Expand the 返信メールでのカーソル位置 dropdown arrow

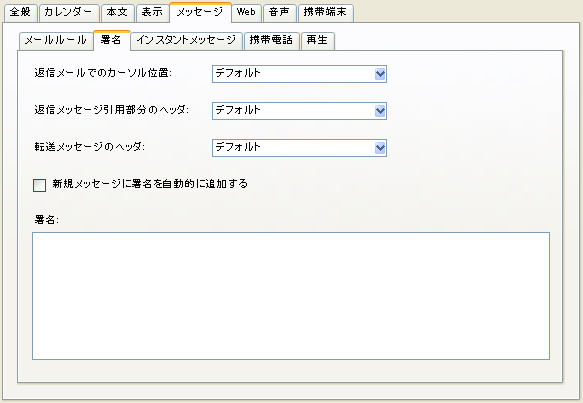380,74
